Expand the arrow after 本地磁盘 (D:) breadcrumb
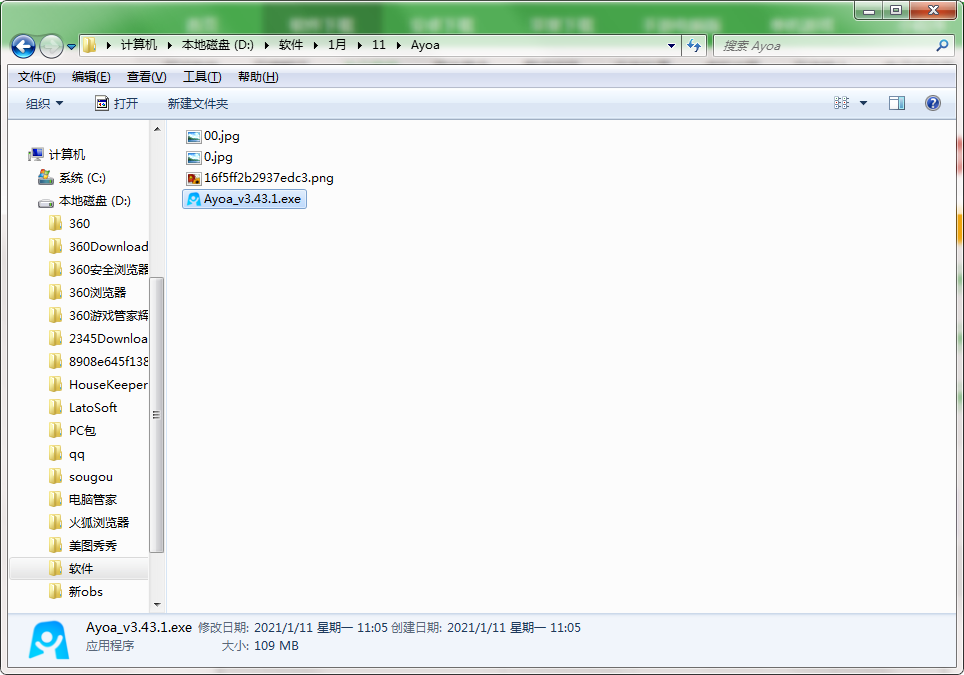This screenshot has height=675, width=964. [x=266, y=45]
